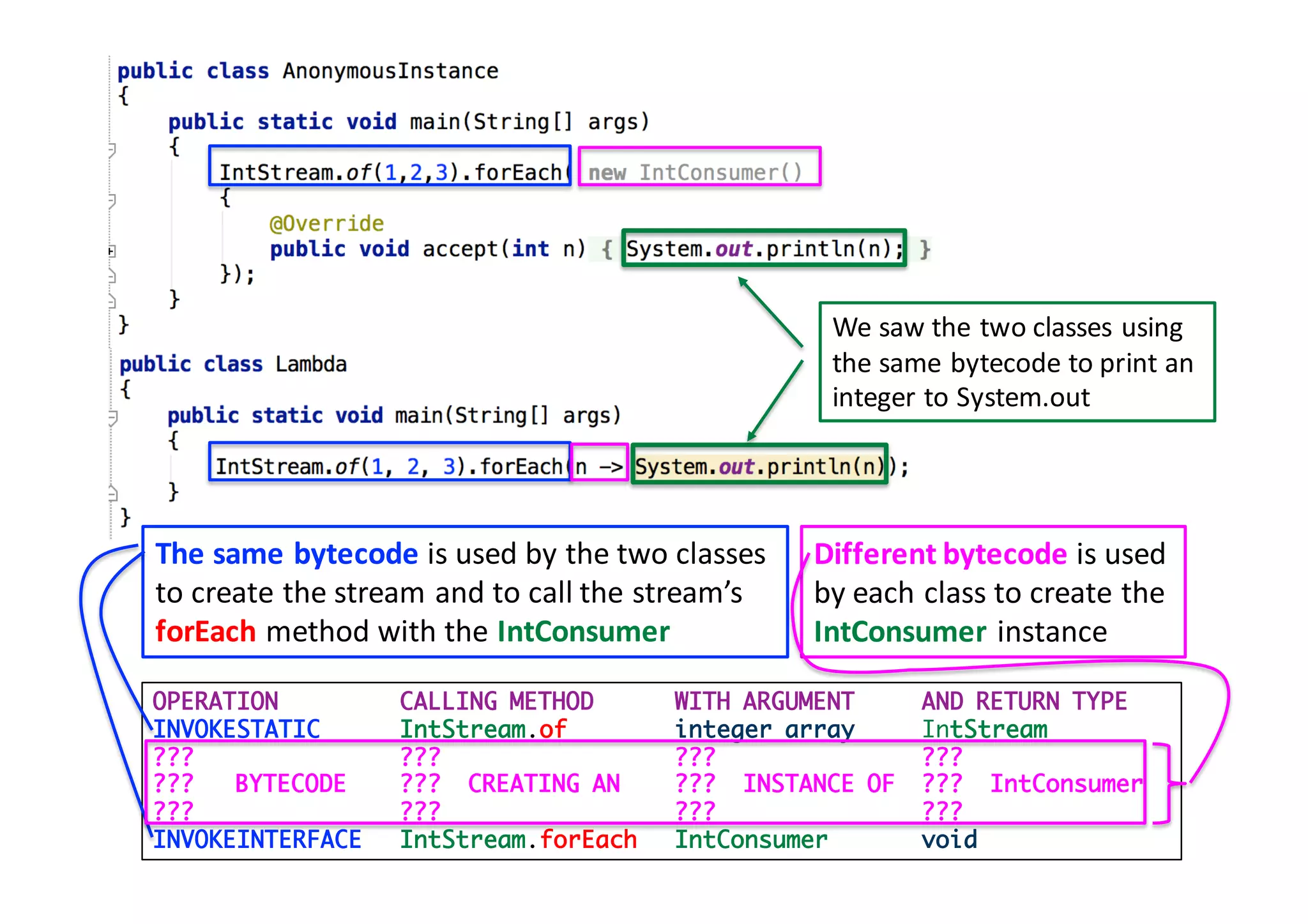
Task: Click IntConsumer argument in INVOKEINTERFACE row
Action: tap(750, 840)
